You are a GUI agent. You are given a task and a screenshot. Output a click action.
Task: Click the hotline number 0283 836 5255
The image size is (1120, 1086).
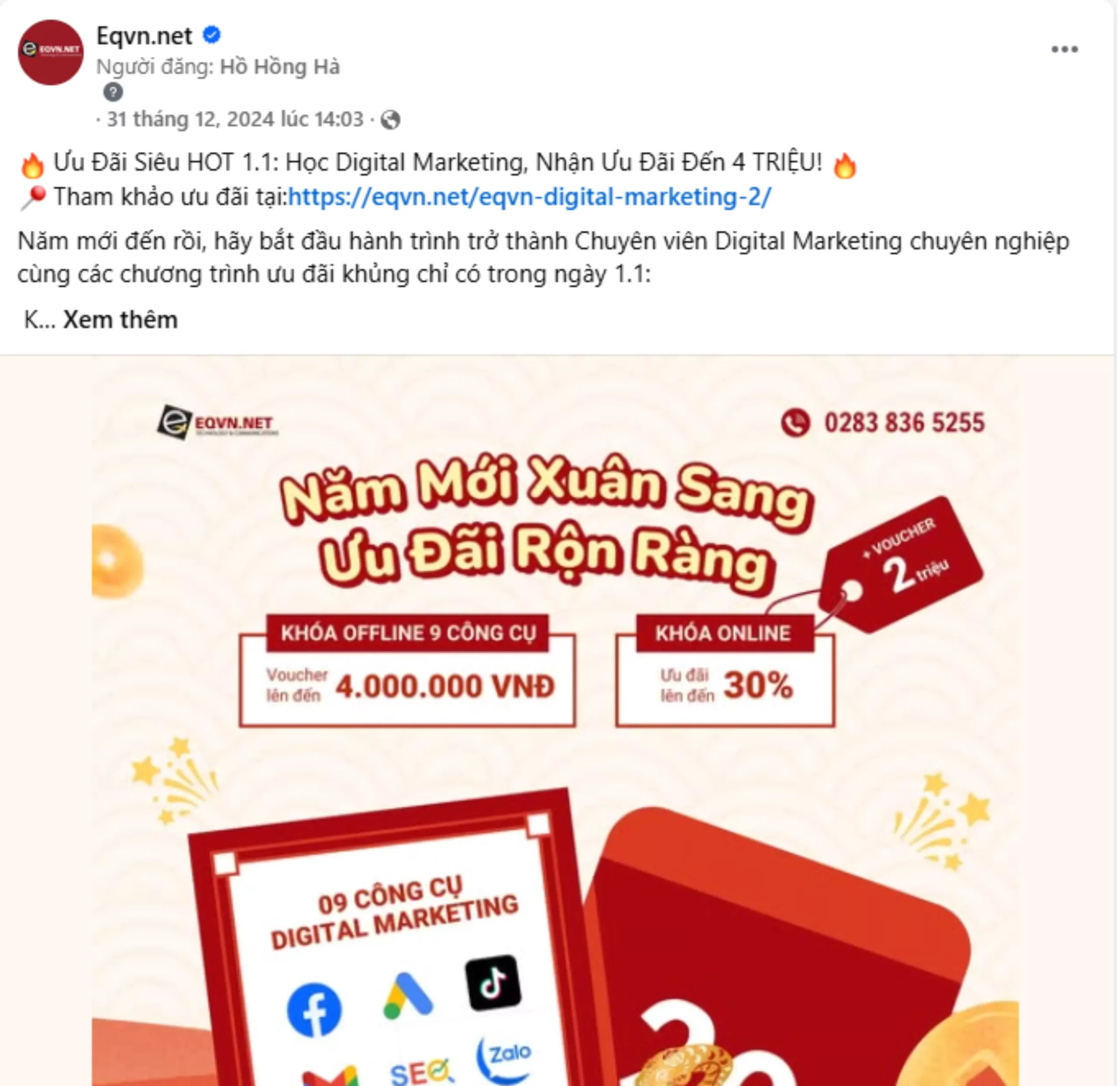[x=905, y=423]
